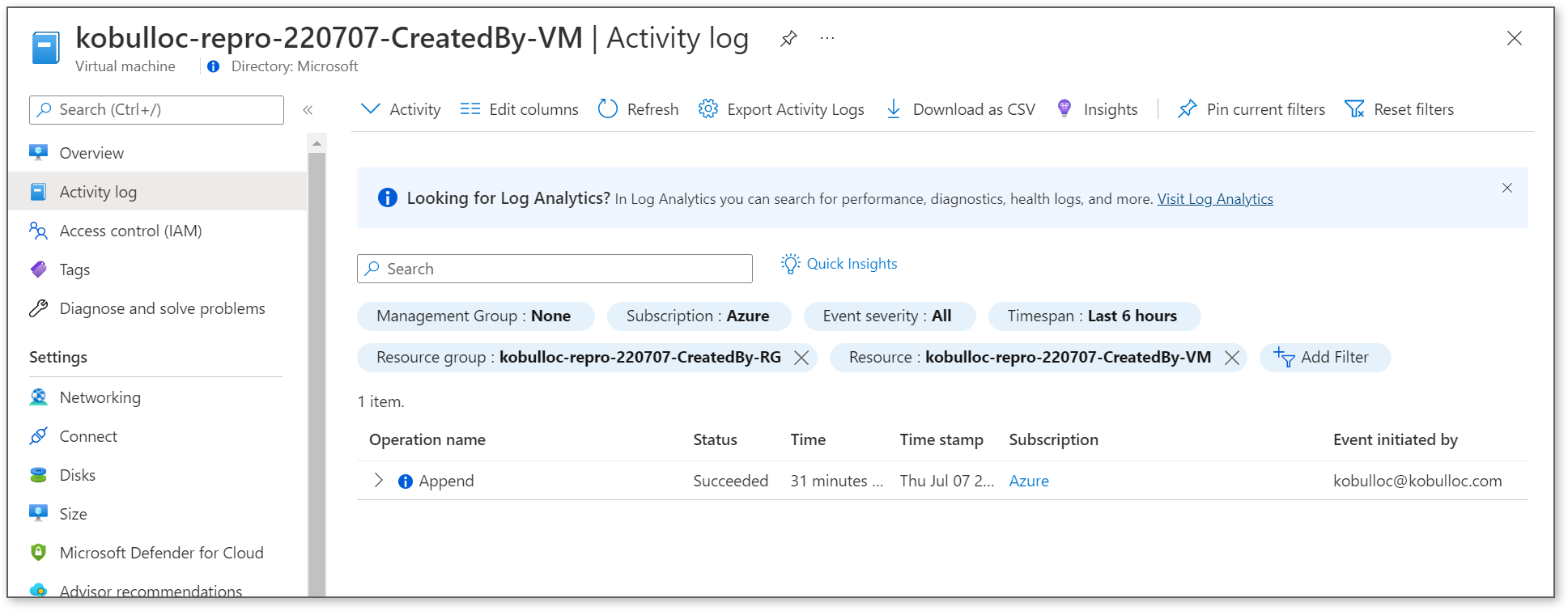Remove the Resource group filter
This screenshot has height=611, width=1568.
tap(801, 358)
